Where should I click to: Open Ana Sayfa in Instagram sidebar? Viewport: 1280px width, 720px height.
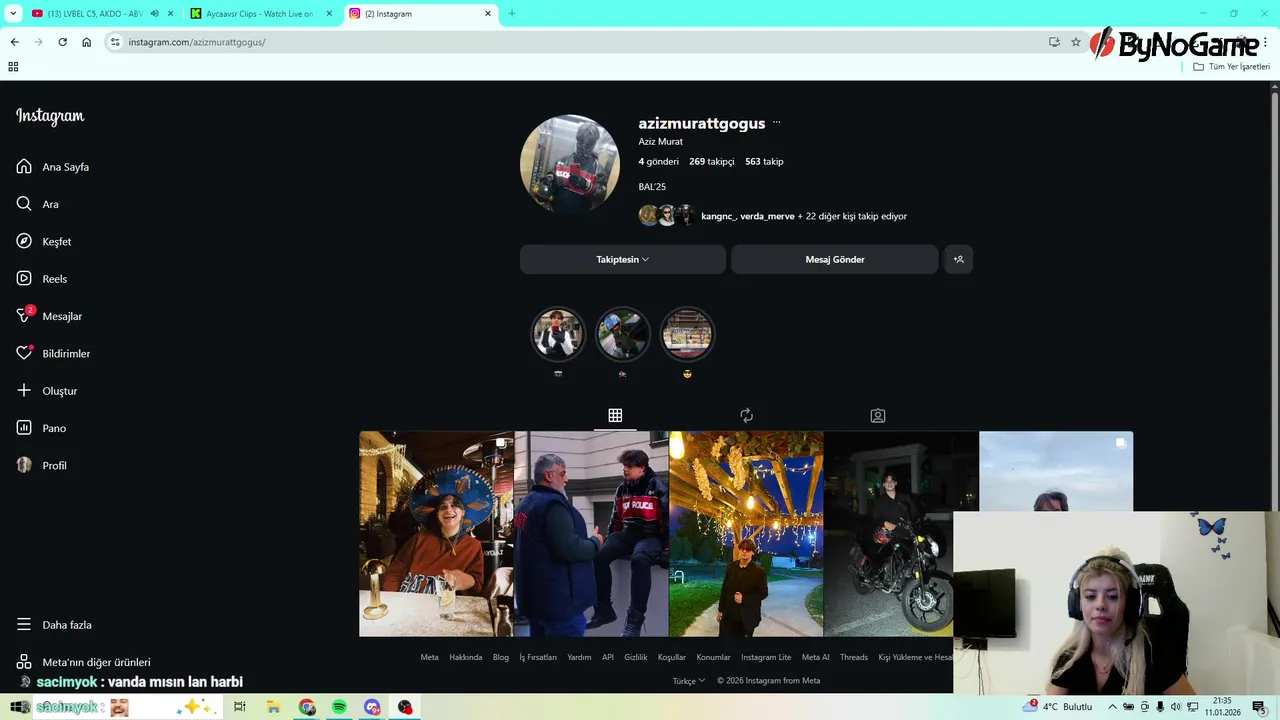click(x=53, y=167)
